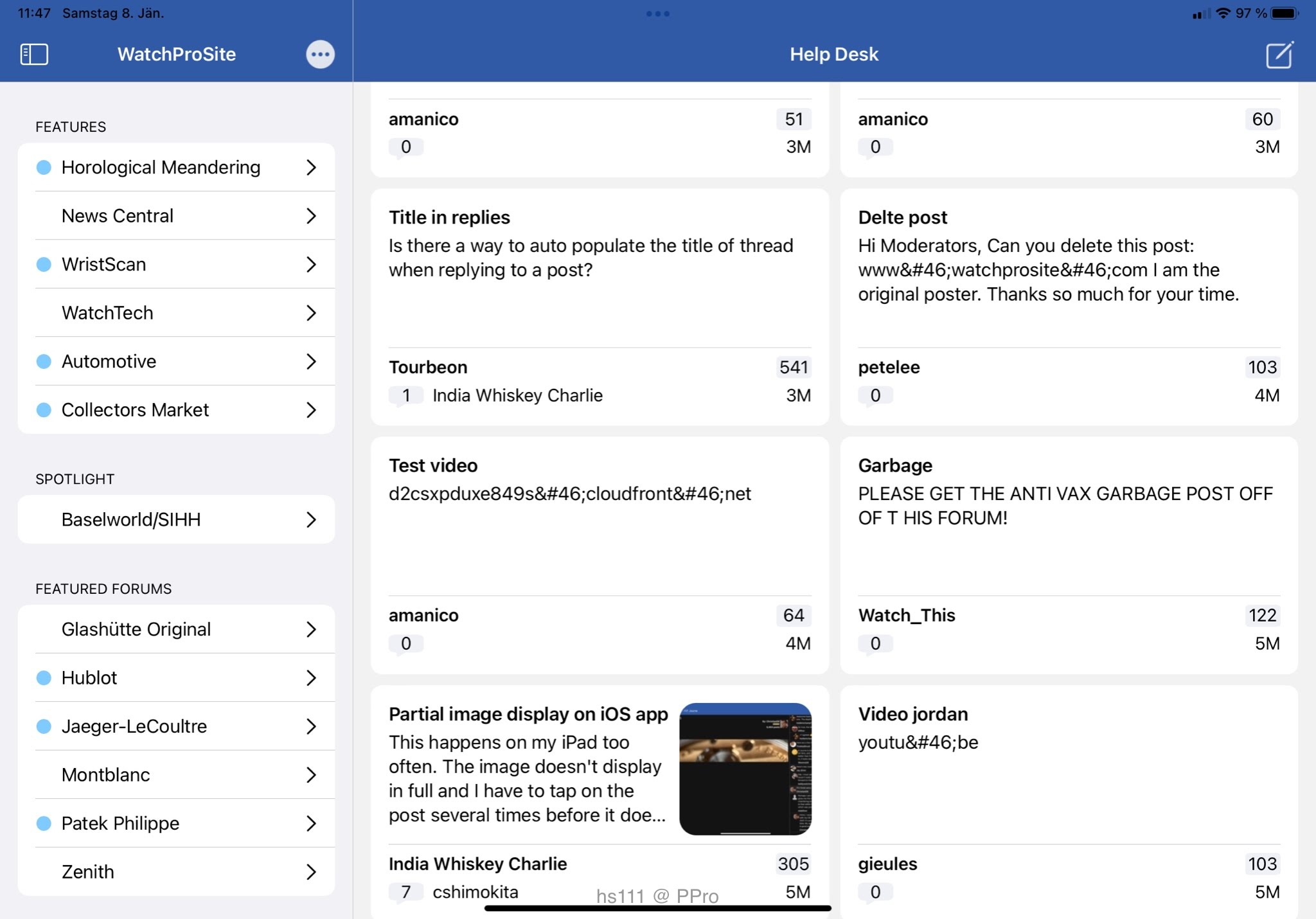The image size is (1316, 919).
Task: Expand News Central chevron
Action: pyautogui.click(x=312, y=216)
